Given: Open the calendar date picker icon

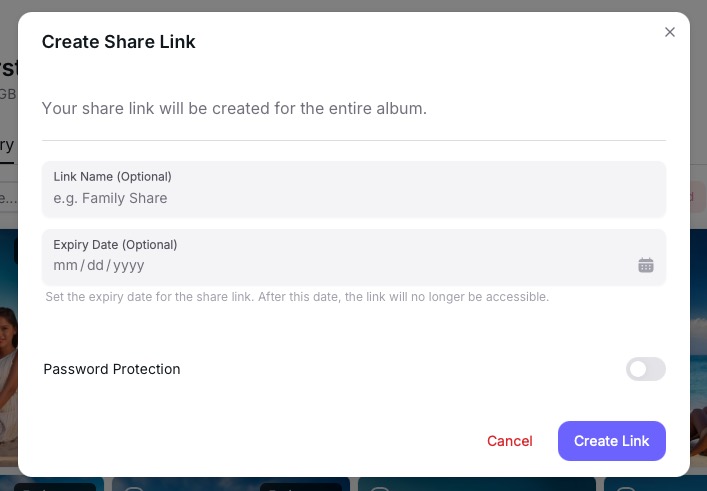Looking at the screenshot, I should 646,265.
